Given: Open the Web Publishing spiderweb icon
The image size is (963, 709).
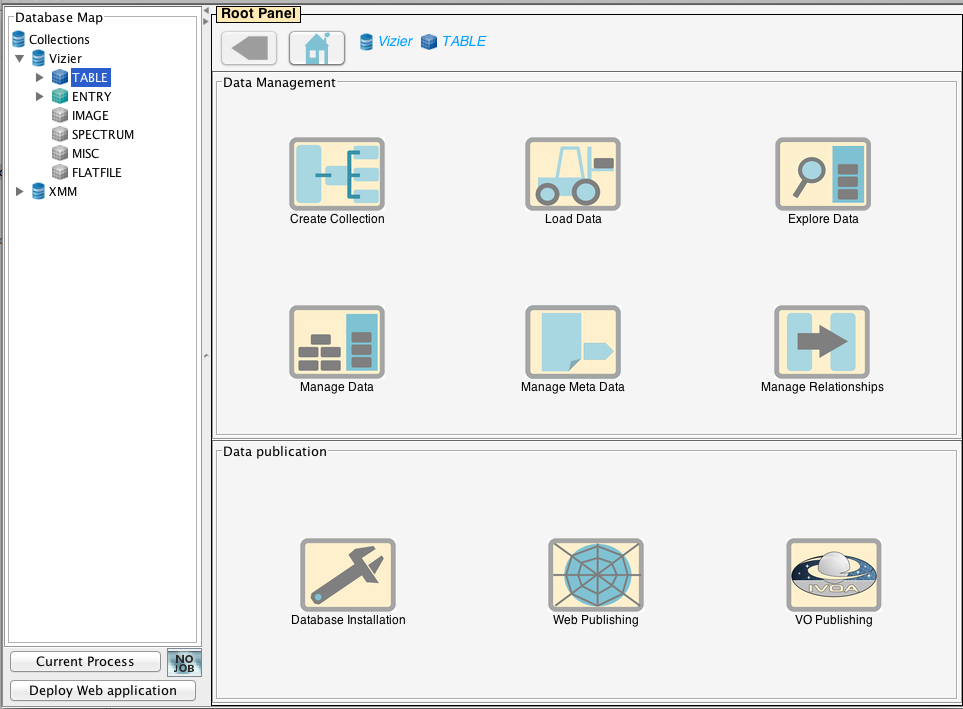Looking at the screenshot, I should 596,574.
